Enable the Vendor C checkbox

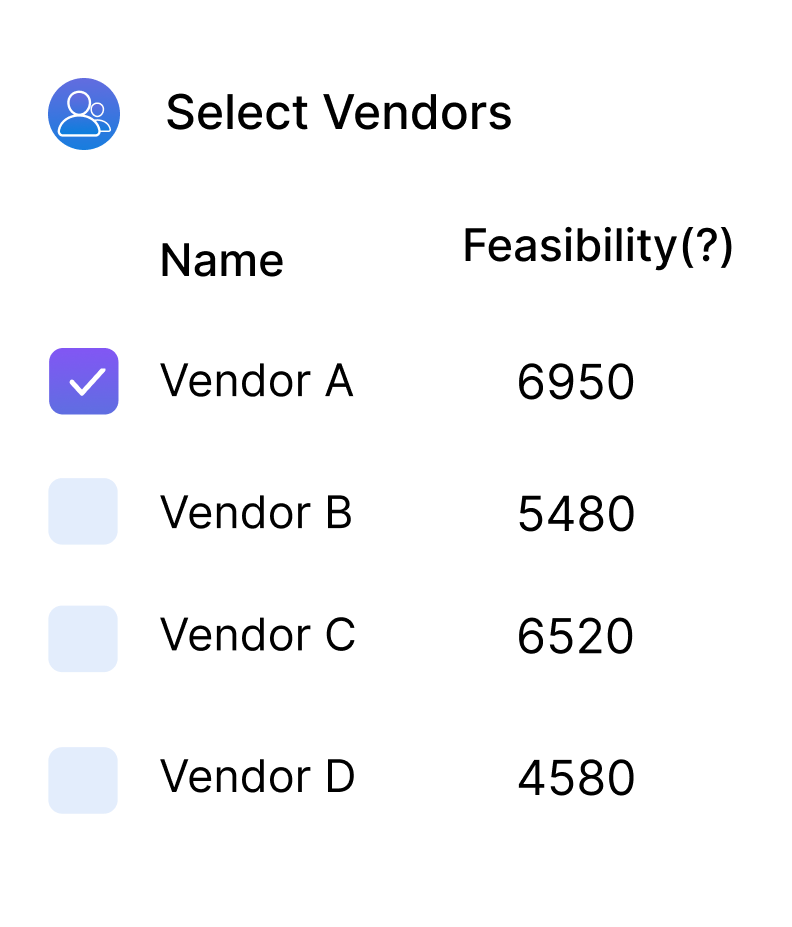[x=83, y=638]
